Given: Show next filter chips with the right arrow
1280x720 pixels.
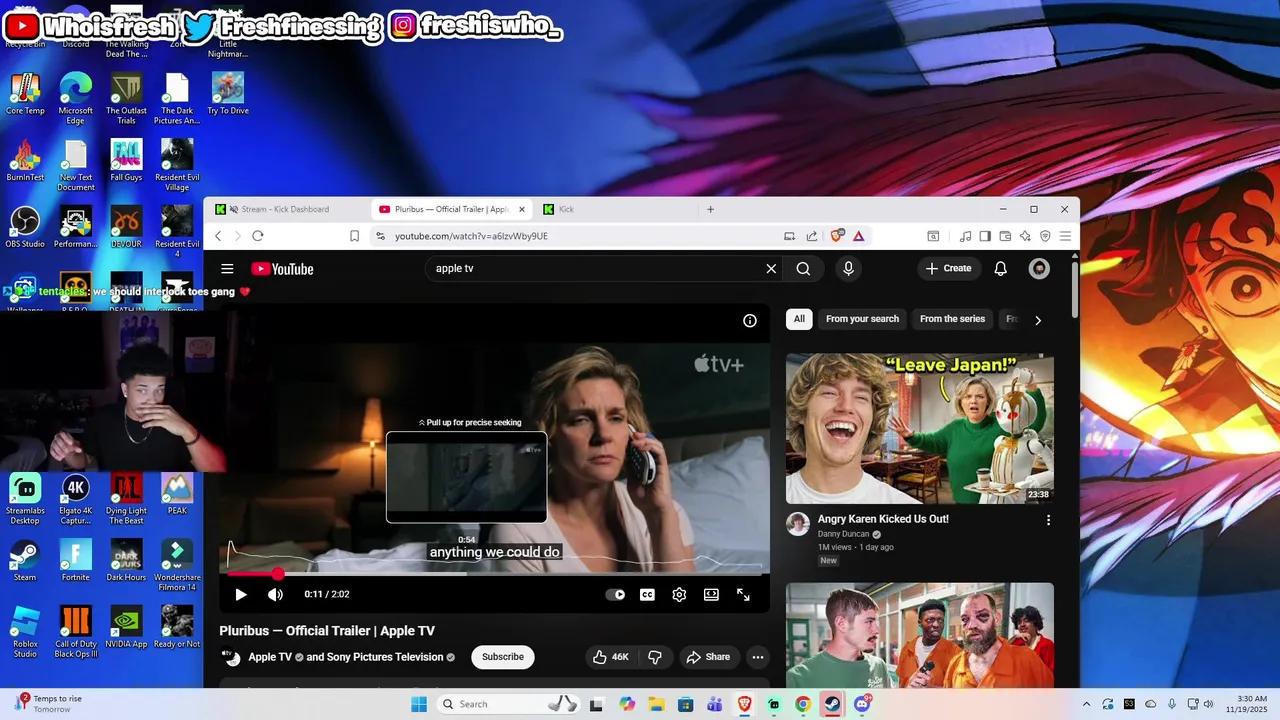Looking at the screenshot, I should point(1038,320).
